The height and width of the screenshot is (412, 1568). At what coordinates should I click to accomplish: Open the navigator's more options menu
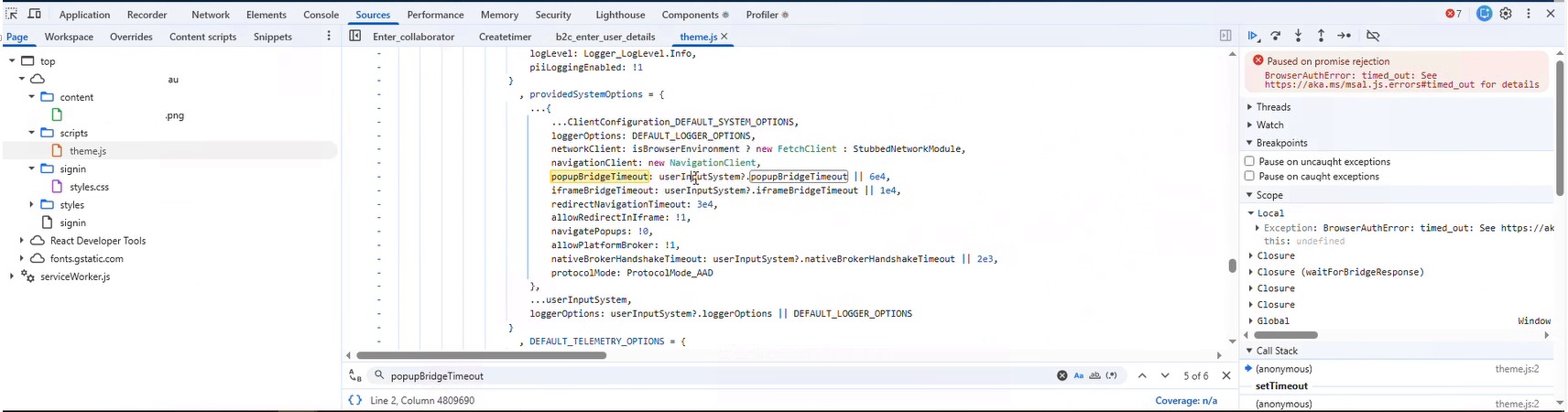[x=329, y=37]
